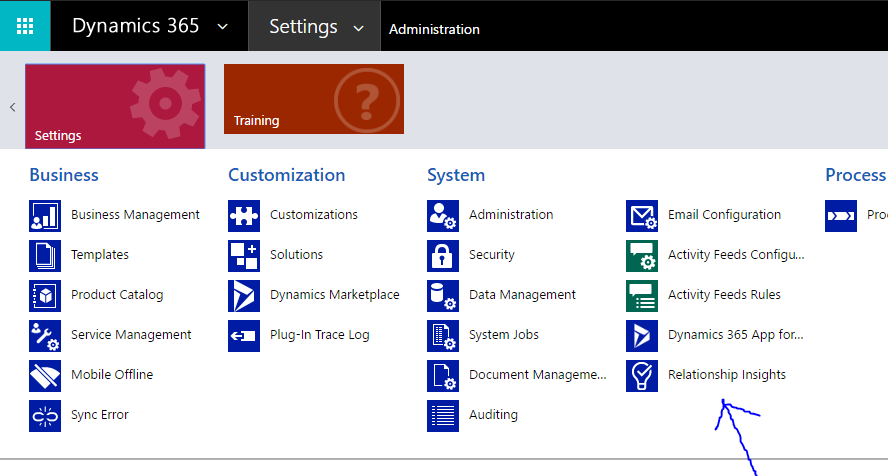888x476 pixels.
Task: Open Activity Feeds Configuration link
Action: (736, 255)
